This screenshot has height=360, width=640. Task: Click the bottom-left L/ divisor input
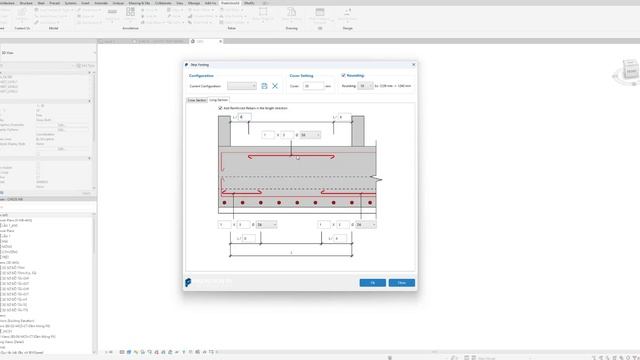coord(249,238)
